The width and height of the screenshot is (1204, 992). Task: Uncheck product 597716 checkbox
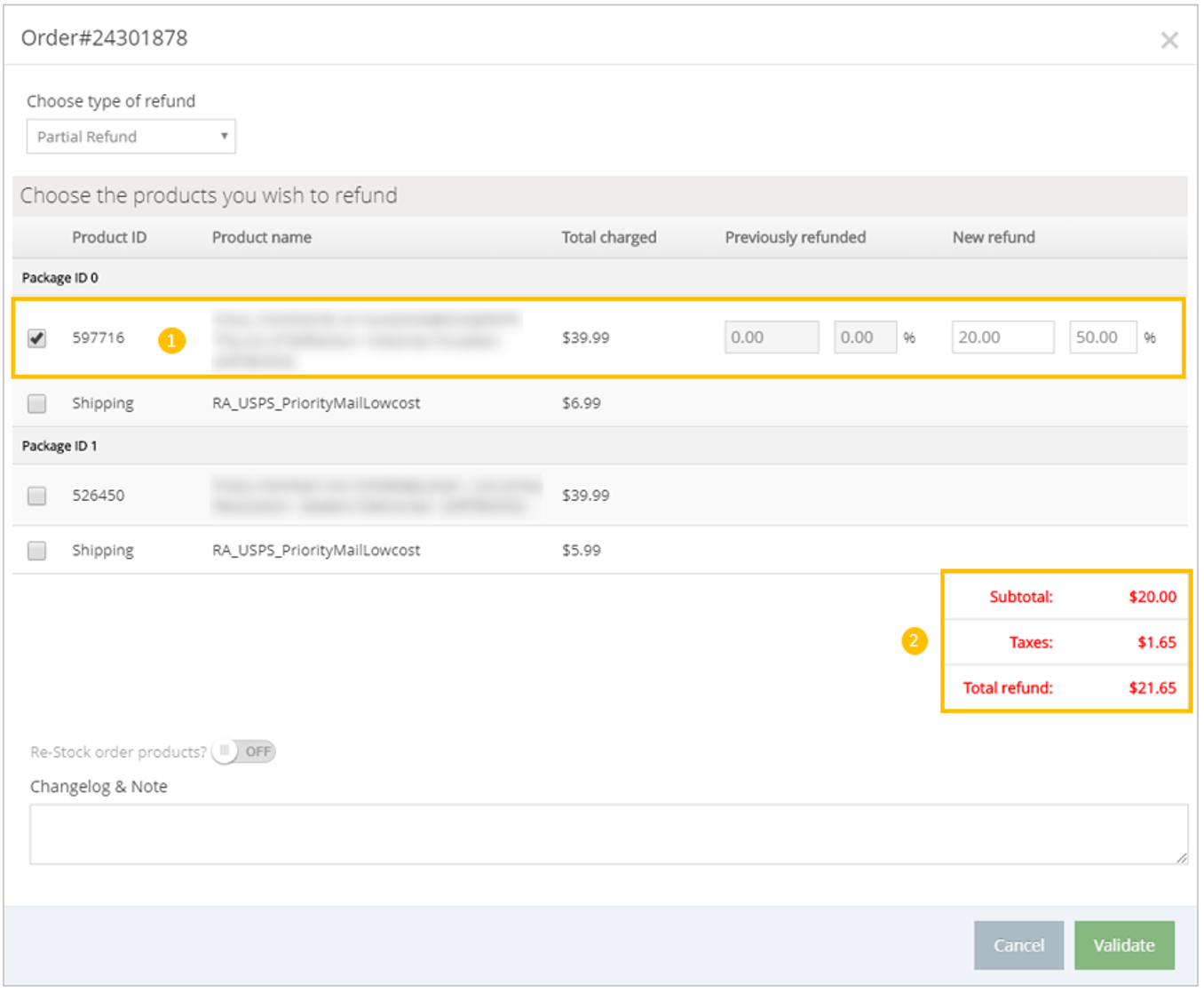(x=36, y=338)
